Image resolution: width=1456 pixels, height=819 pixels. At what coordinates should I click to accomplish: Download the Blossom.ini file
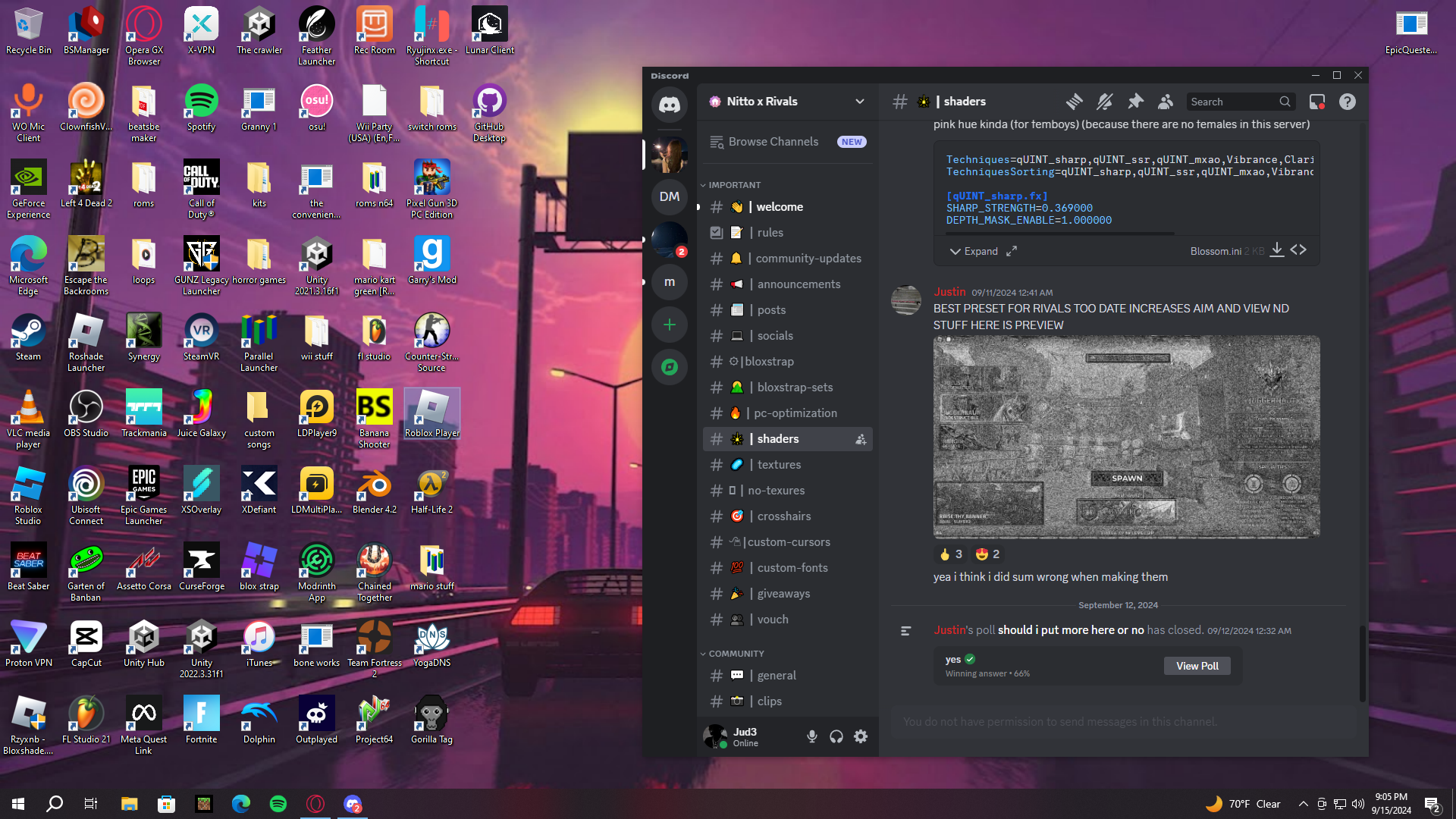coord(1277,250)
